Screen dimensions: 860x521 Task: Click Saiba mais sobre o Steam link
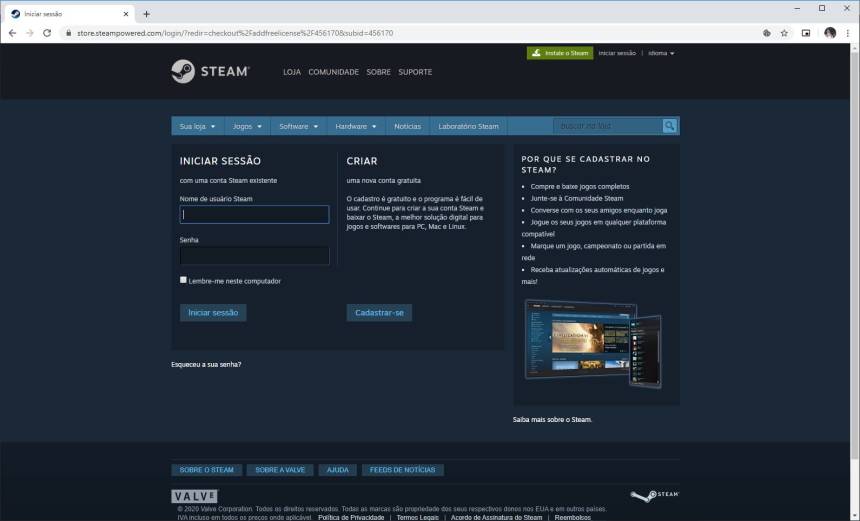552,420
